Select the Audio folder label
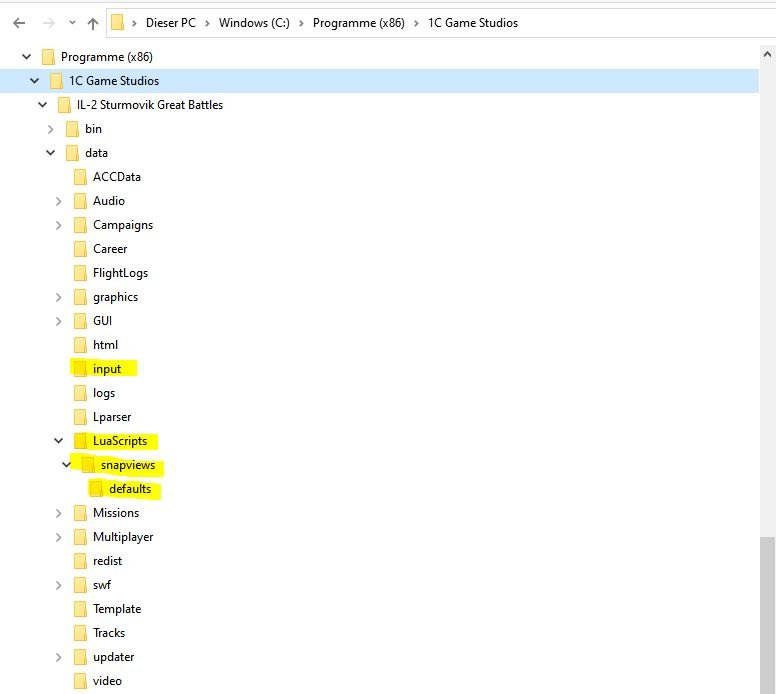Viewport: 776px width, 694px height. pos(109,201)
